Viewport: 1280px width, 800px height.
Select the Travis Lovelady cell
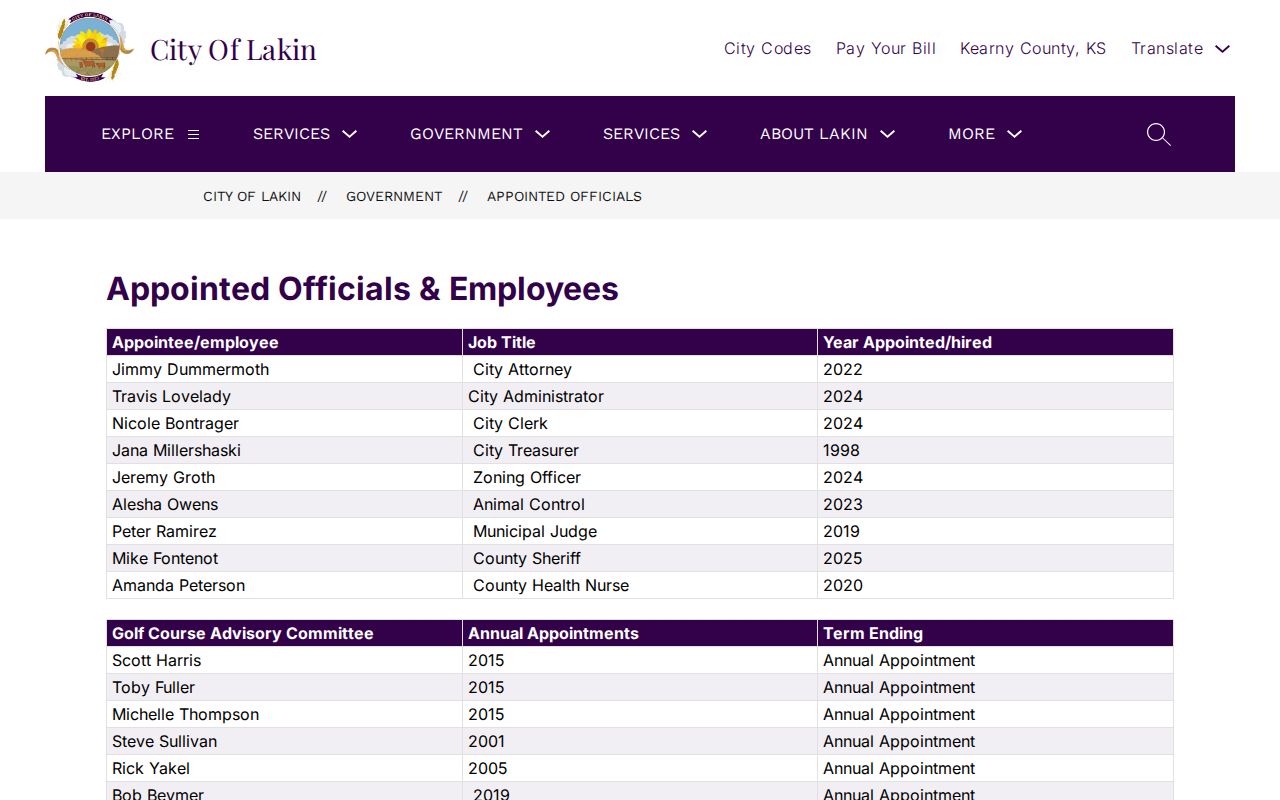coord(284,396)
